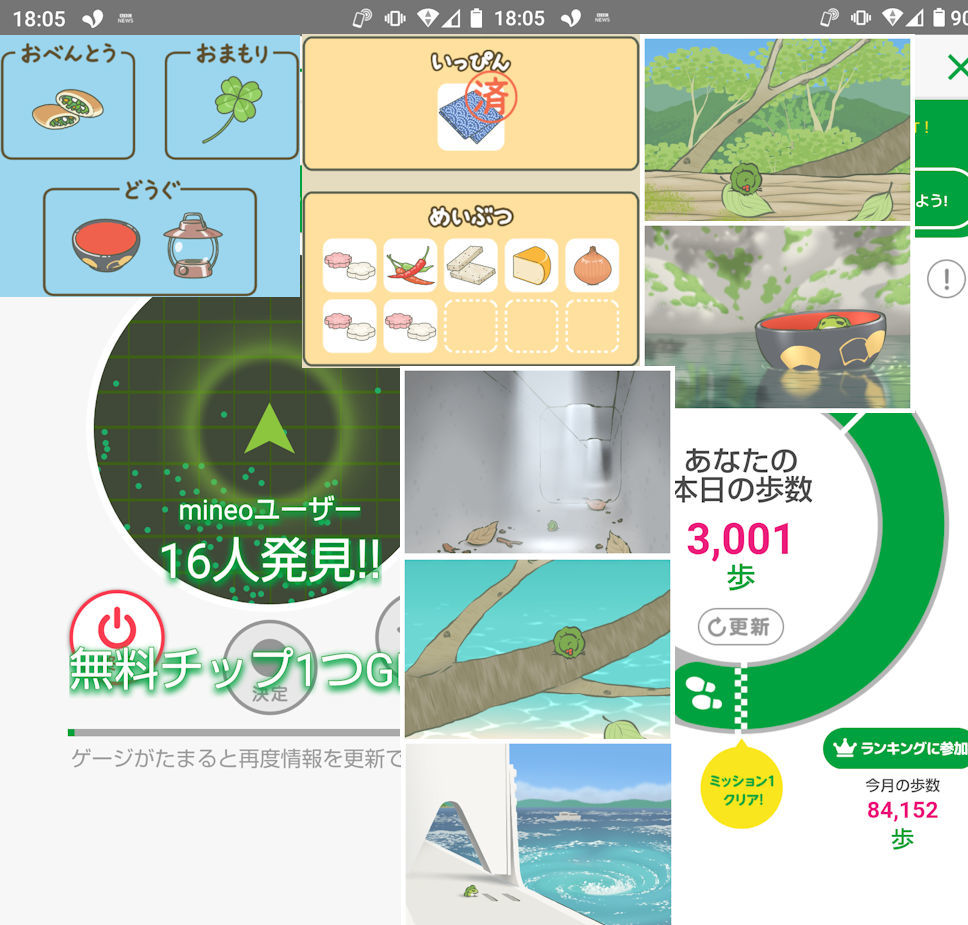The width and height of the screenshot is (968, 925).
Task: Tap the first-row pink rice cake item
Action: [x=349, y=266]
